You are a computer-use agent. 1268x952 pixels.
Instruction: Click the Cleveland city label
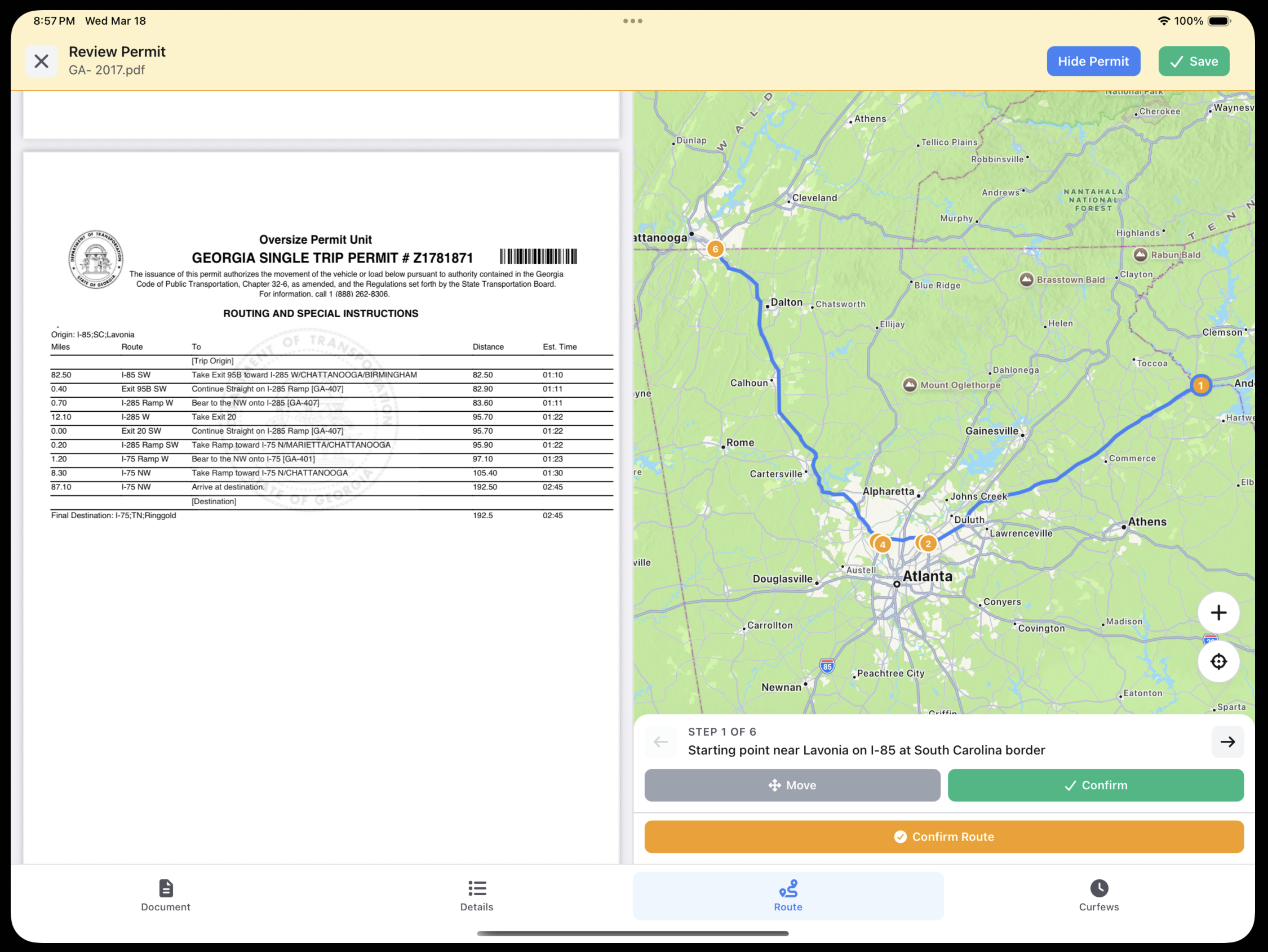pyautogui.click(x=814, y=198)
